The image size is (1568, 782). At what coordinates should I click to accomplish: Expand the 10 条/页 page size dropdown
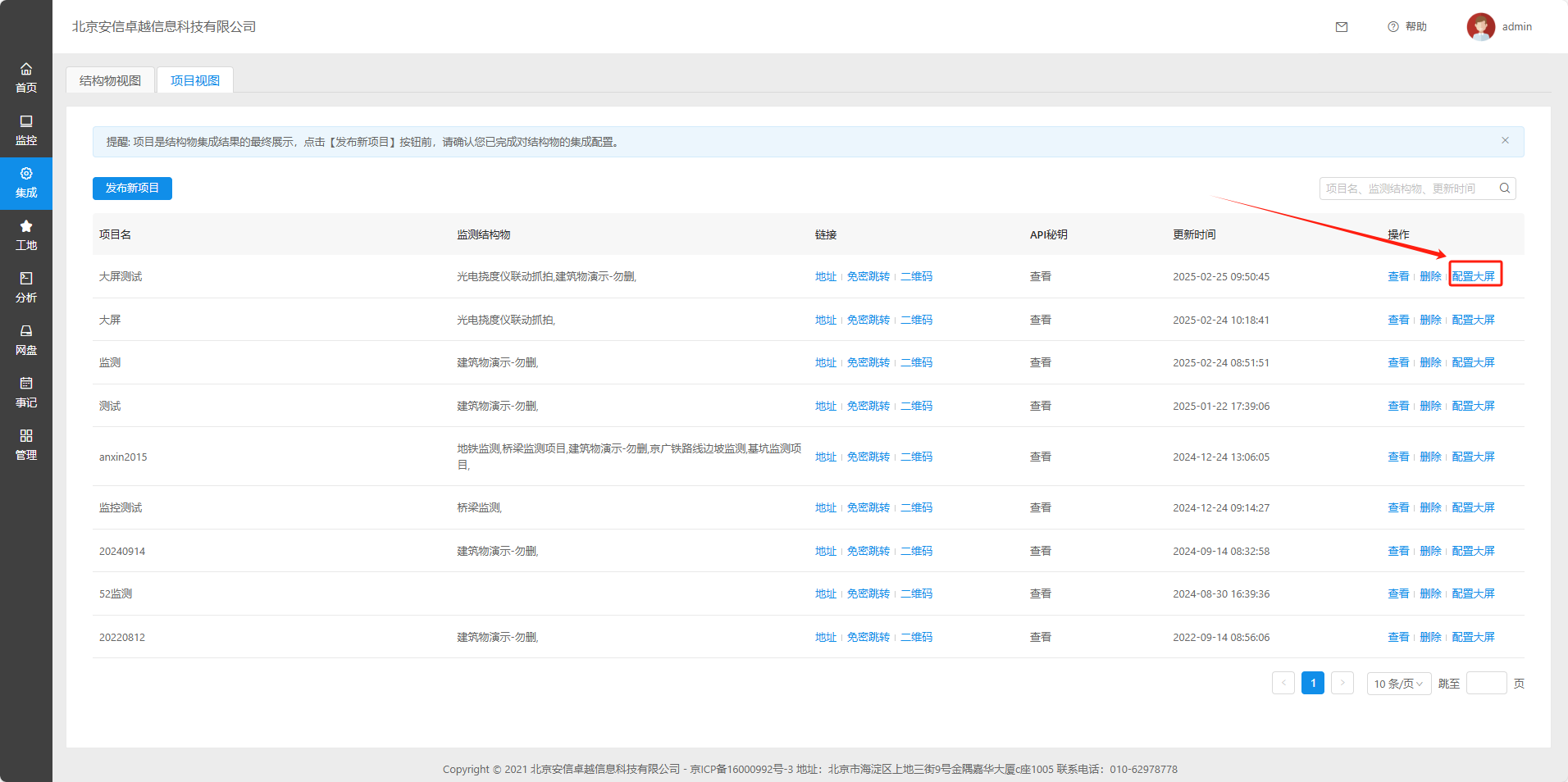click(1398, 684)
